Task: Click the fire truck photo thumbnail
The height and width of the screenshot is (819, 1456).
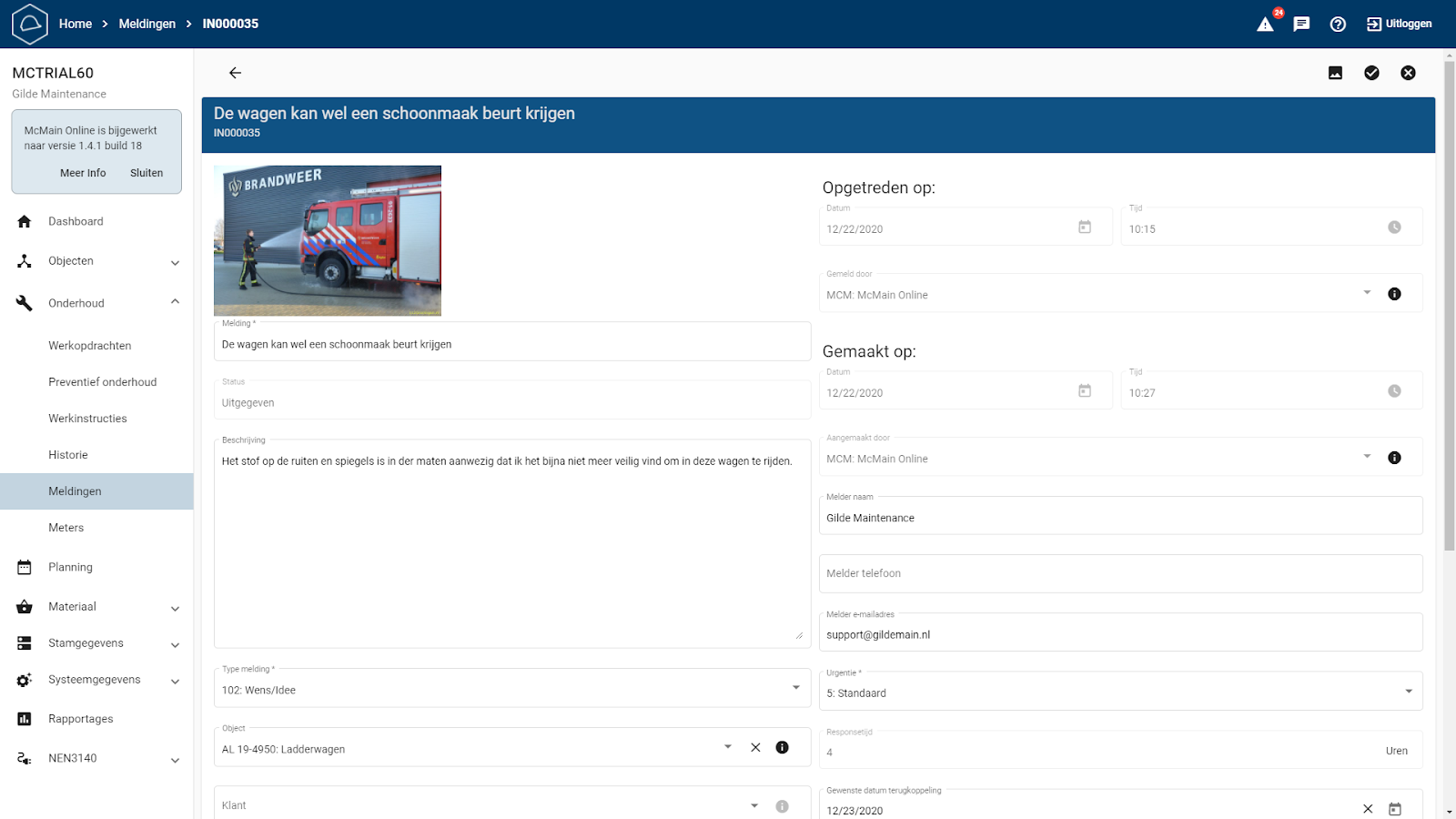Action: [328, 240]
